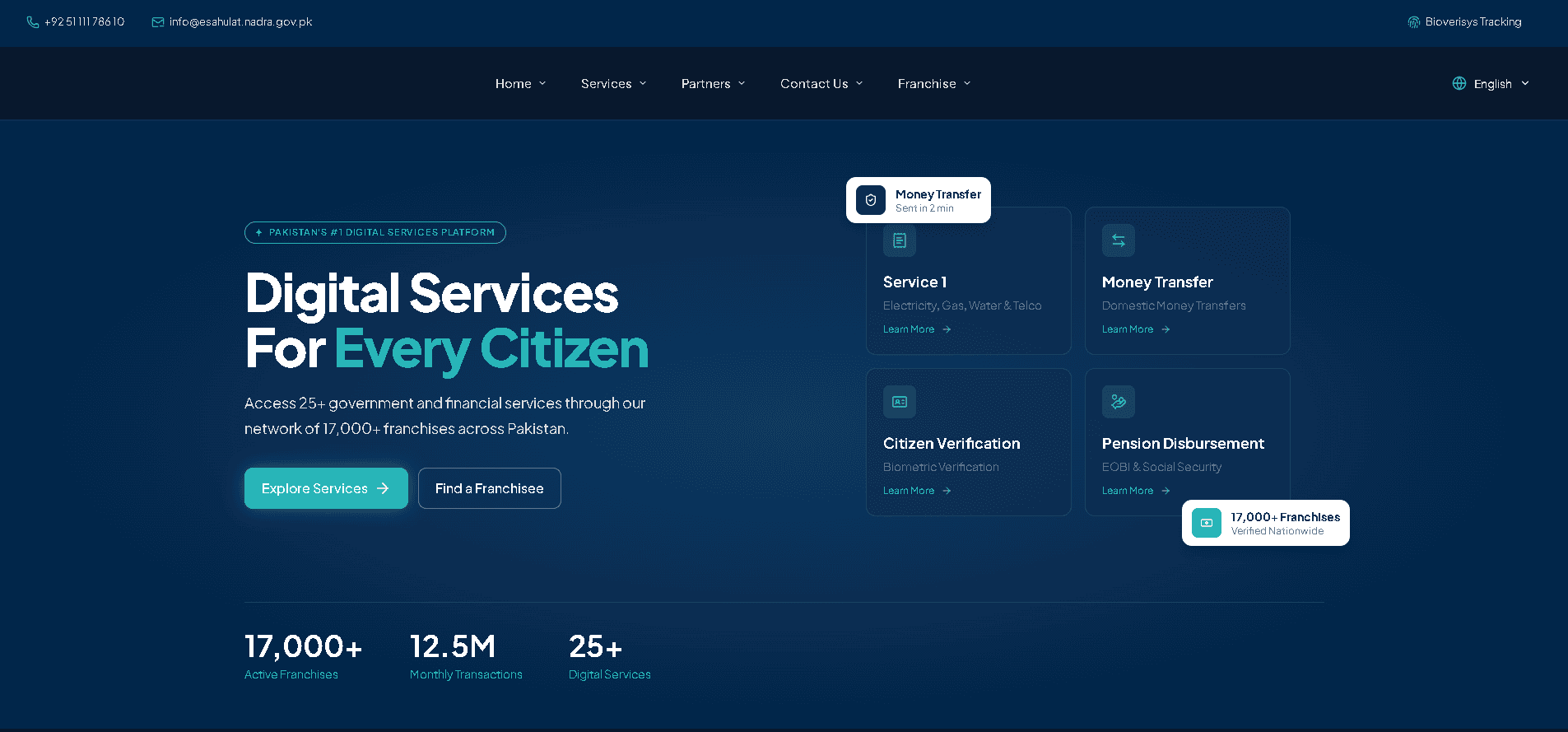Open the Citizen Verification card title

click(x=952, y=444)
